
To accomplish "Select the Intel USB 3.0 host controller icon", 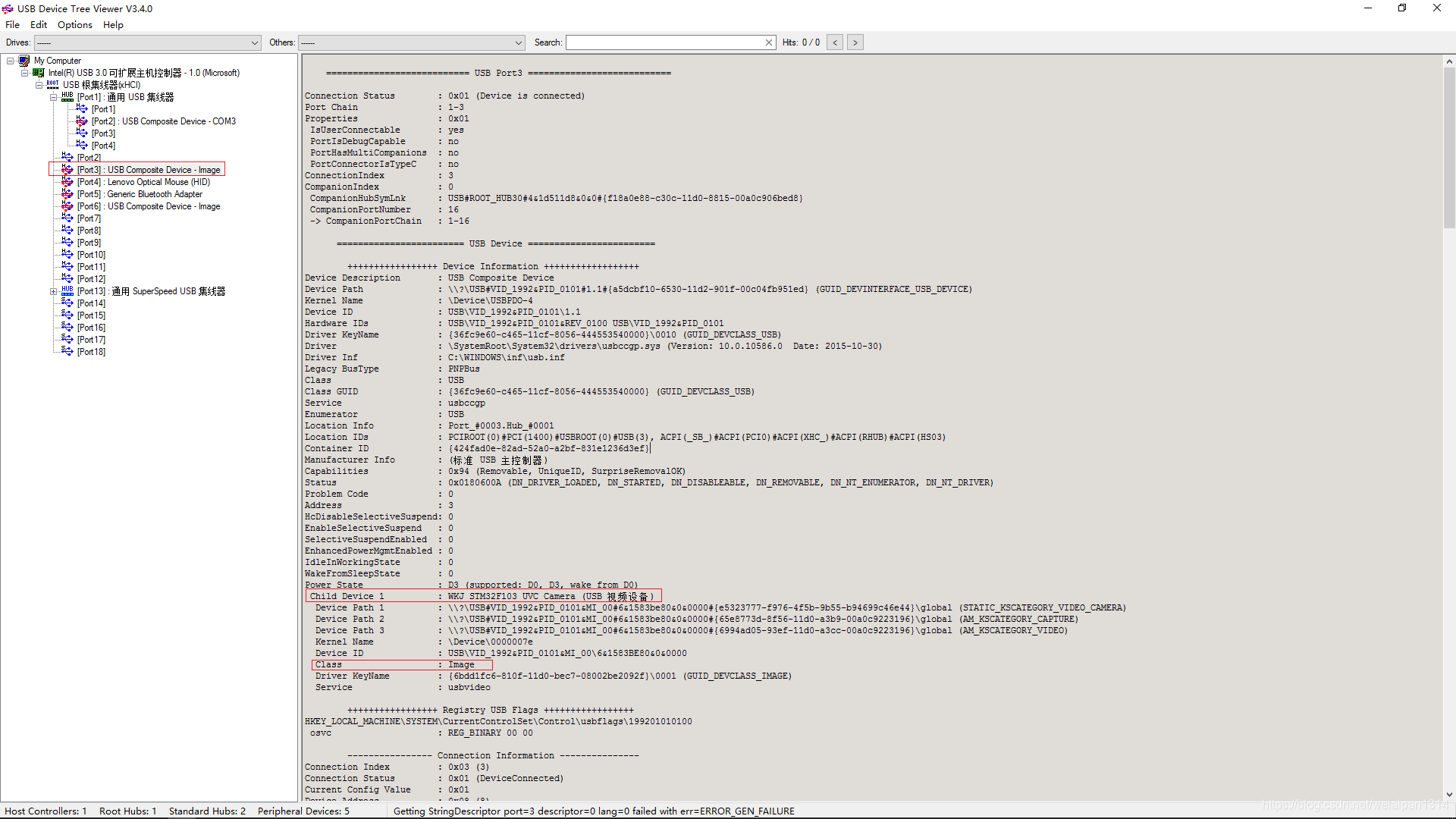I will click(38, 73).
